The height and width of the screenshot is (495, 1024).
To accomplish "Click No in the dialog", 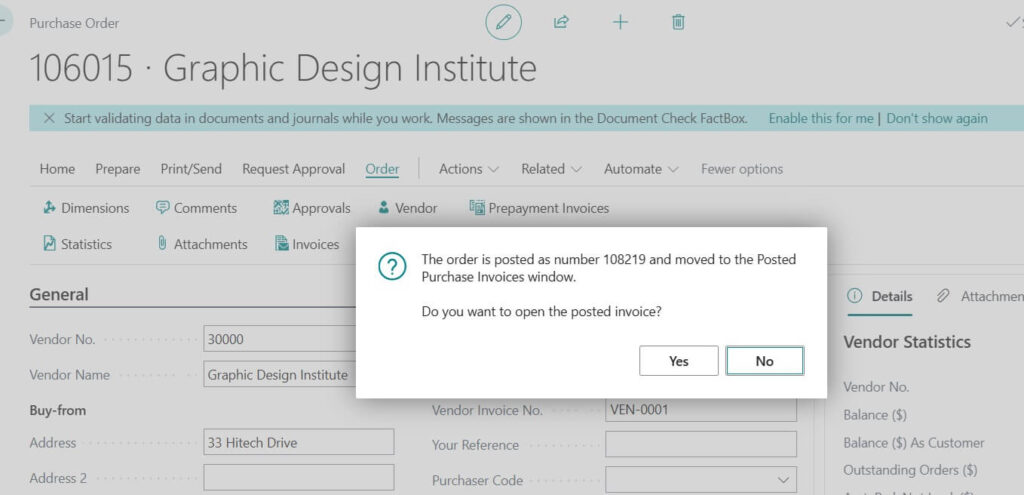I will (764, 361).
